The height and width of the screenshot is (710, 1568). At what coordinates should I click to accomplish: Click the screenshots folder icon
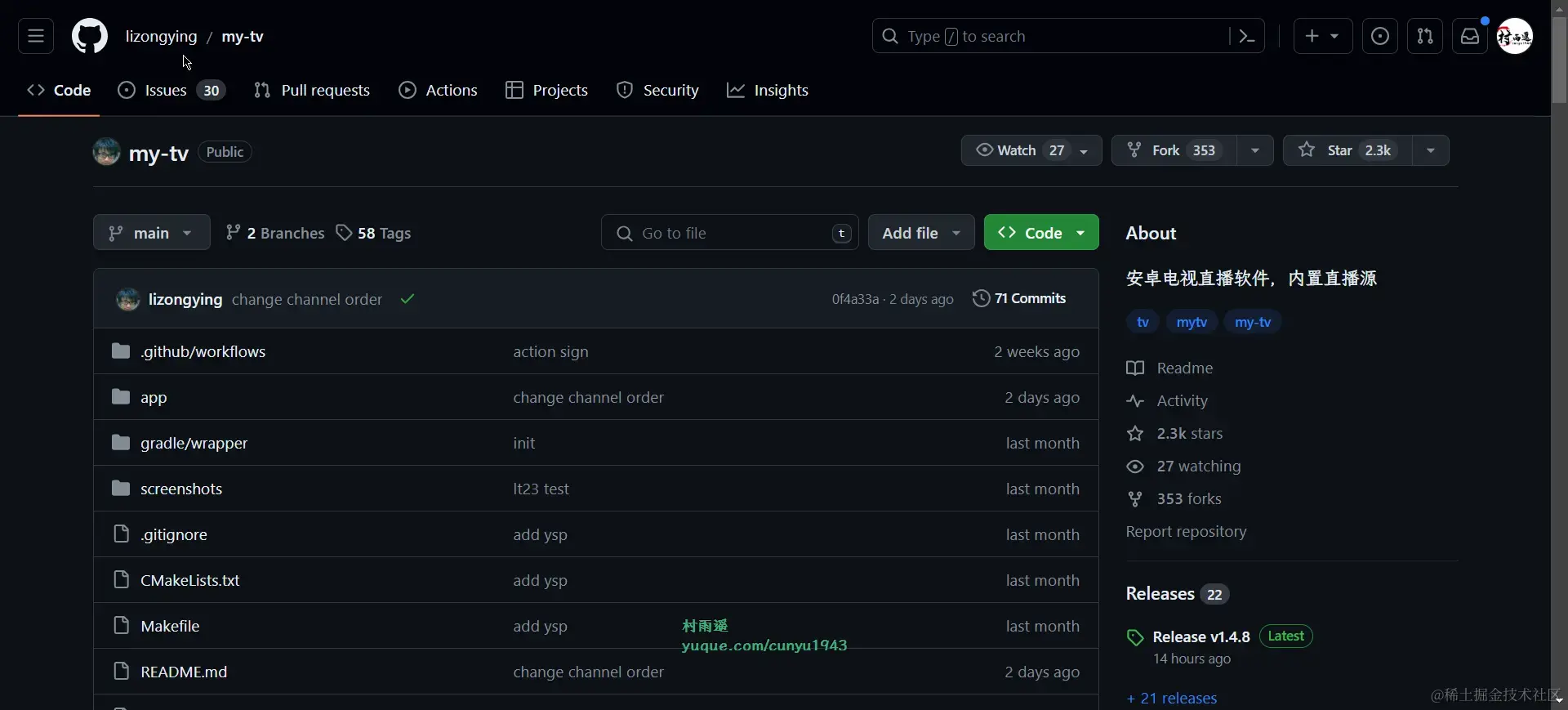point(121,488)
